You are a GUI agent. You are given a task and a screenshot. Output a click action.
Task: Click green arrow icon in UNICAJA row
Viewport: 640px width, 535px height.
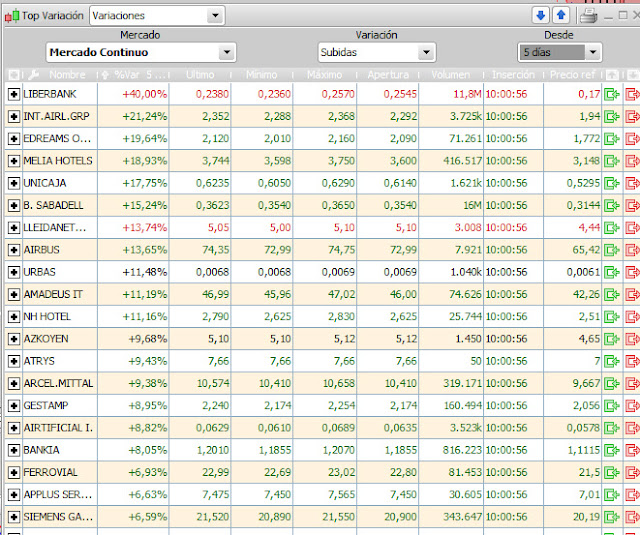pos(612,183)
